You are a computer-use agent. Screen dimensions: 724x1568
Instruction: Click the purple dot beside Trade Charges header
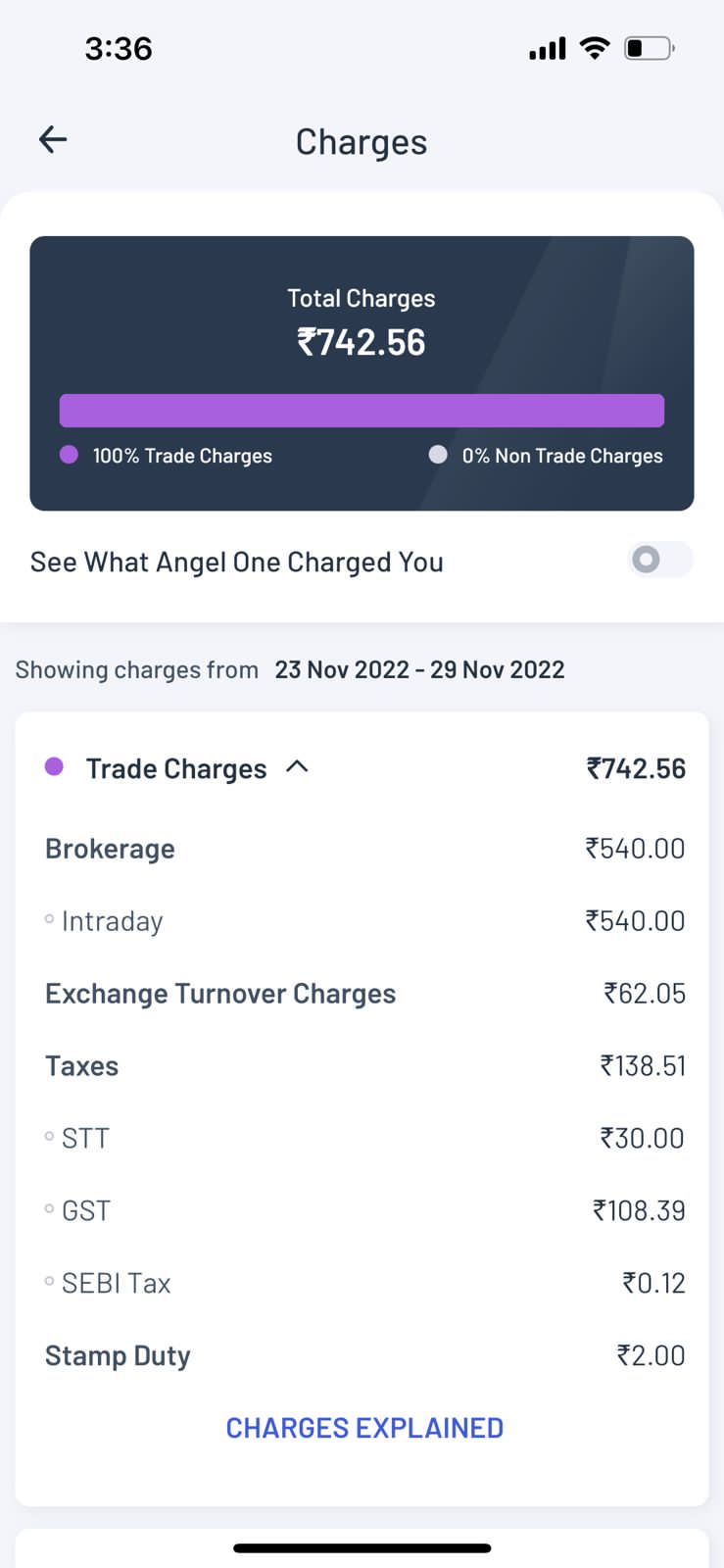click(x=55, y=767)
